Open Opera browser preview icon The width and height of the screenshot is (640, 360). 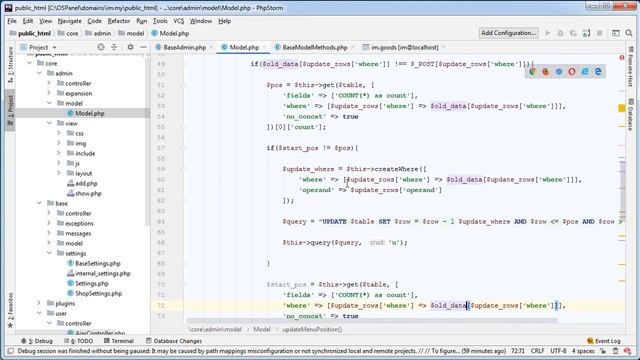pos(571,72)
